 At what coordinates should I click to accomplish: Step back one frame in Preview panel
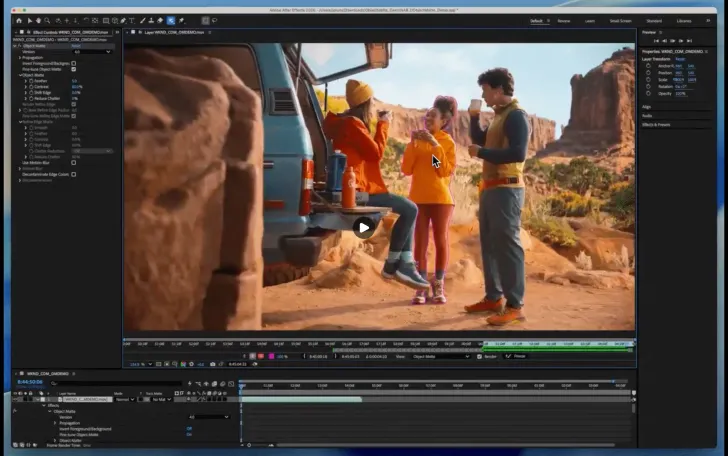coord(664,41)
